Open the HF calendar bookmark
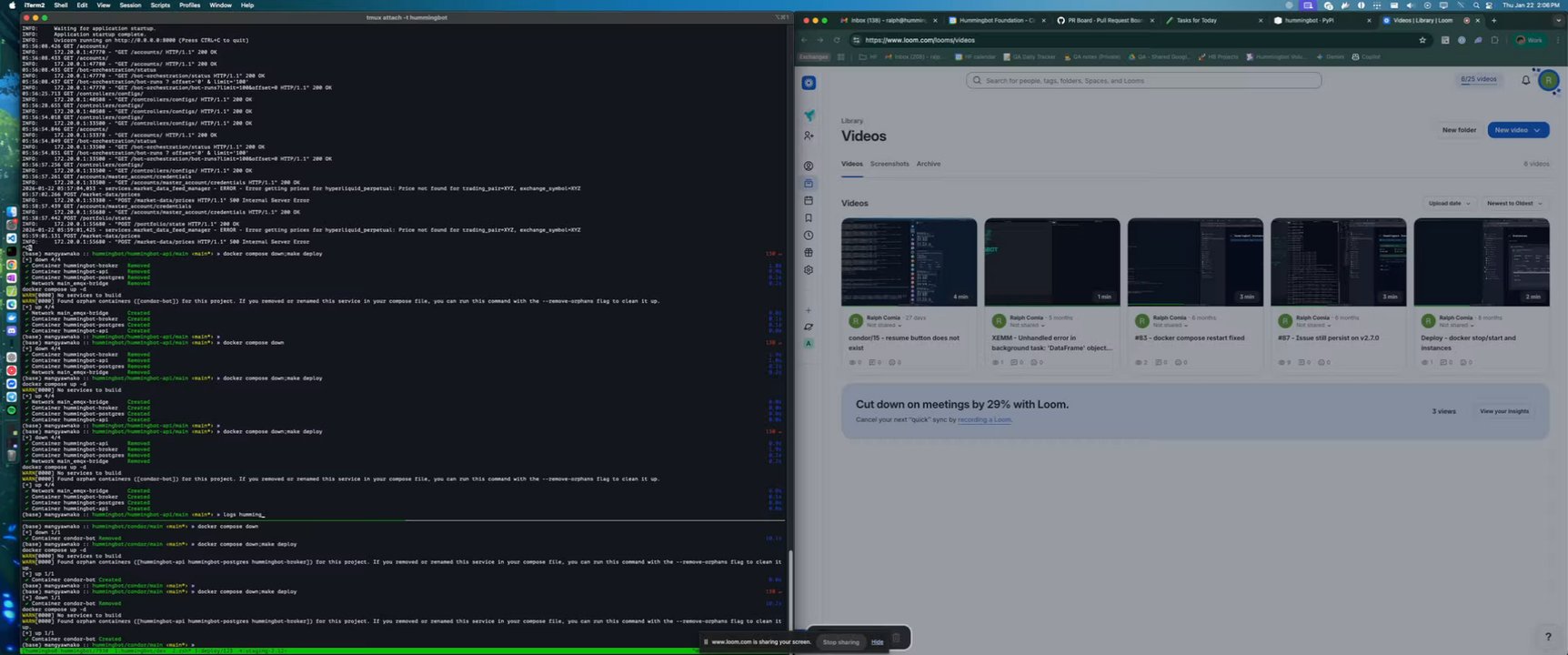Viewport: 1568px width, 655px height. (x=976, y=56)
